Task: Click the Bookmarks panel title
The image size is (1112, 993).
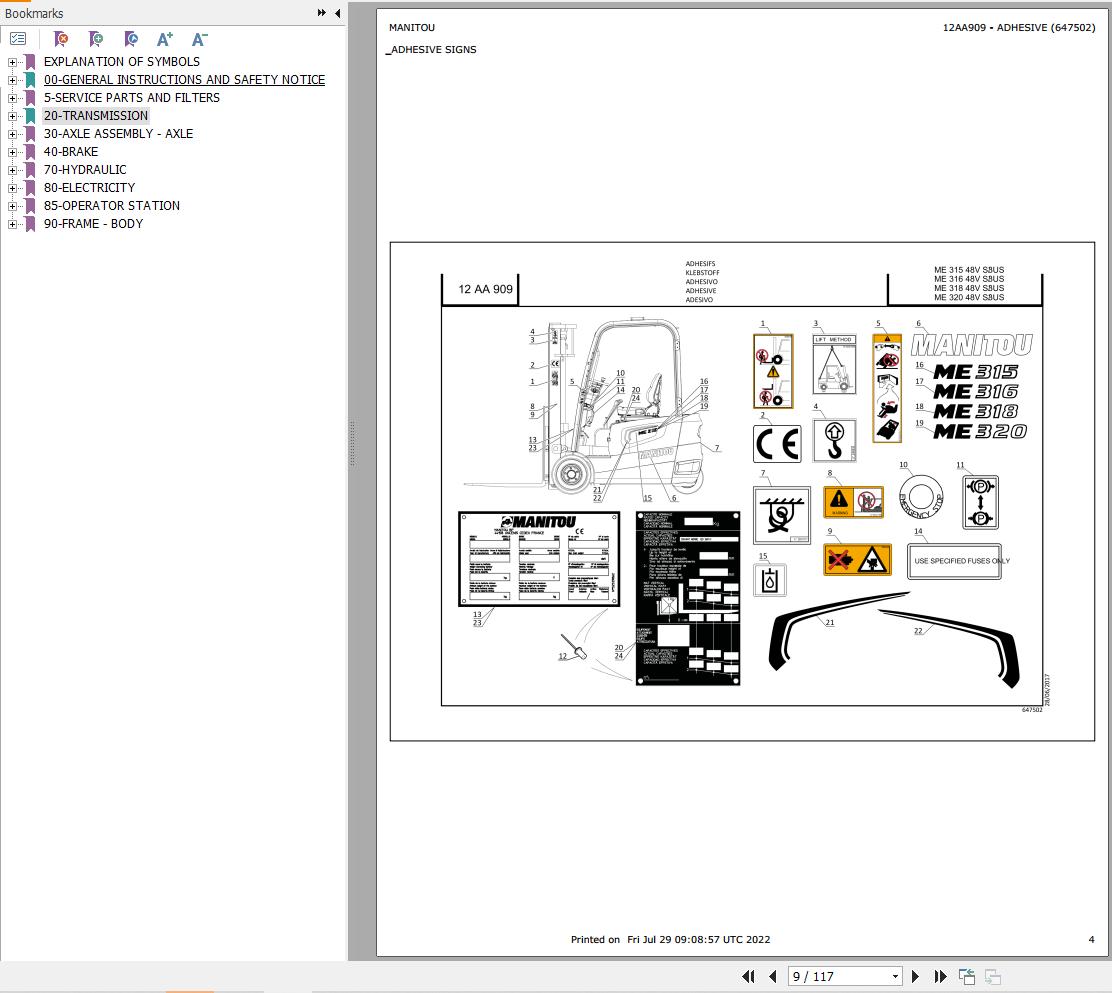Action: 34,13
